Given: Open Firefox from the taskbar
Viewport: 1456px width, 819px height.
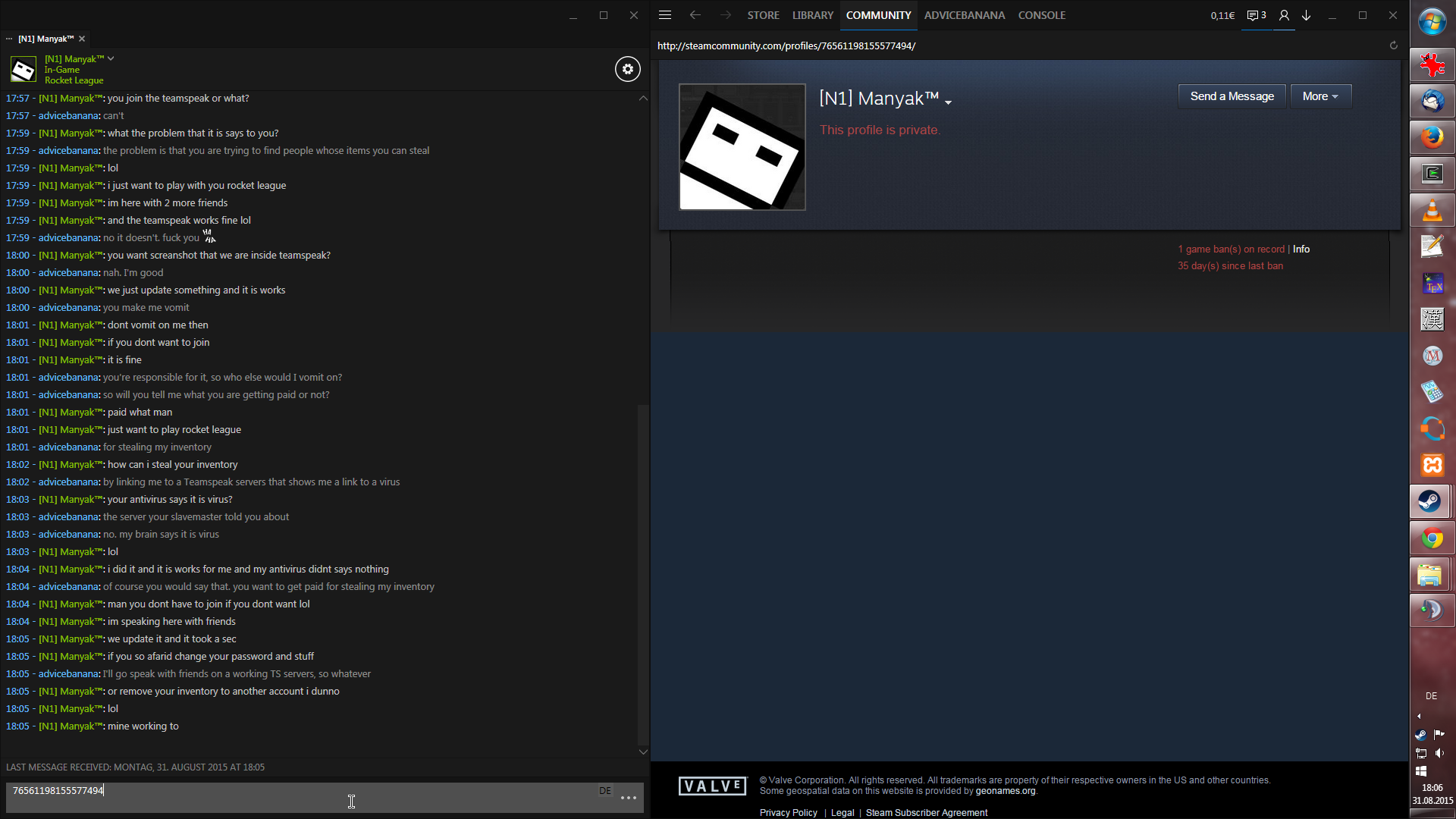Looking at the screenshot, I should (x=1432, y=137).
